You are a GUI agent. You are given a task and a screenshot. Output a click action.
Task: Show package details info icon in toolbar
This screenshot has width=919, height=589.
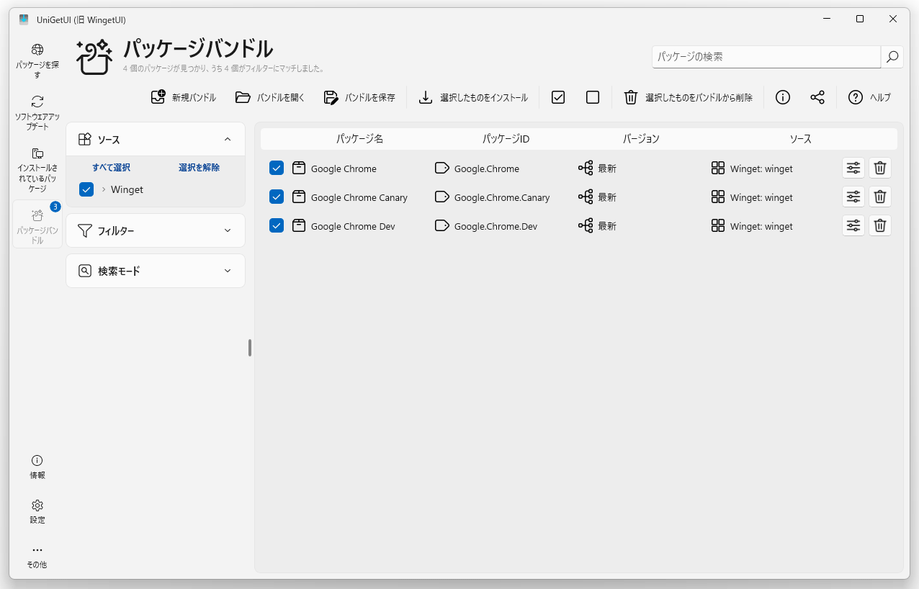(x=782, y=97)
